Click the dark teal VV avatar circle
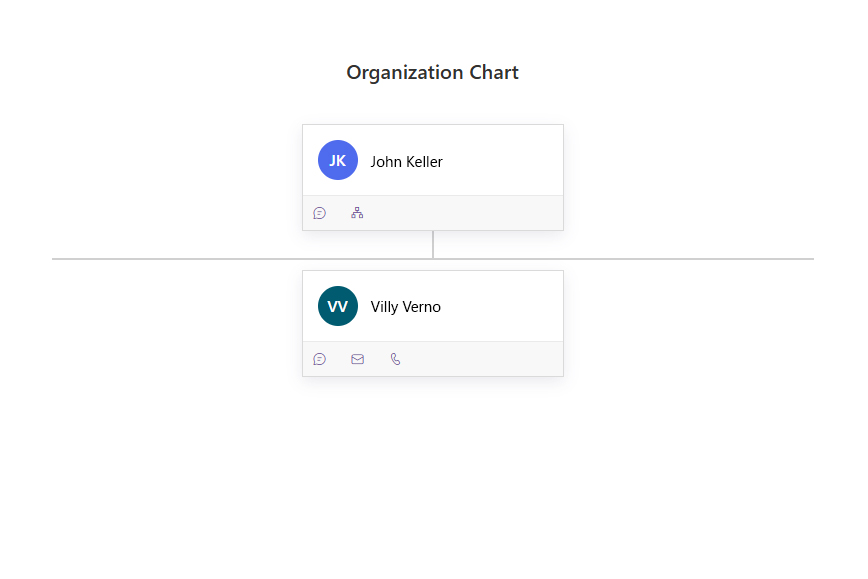Viewport: 868px width, 579px height. 338,306
